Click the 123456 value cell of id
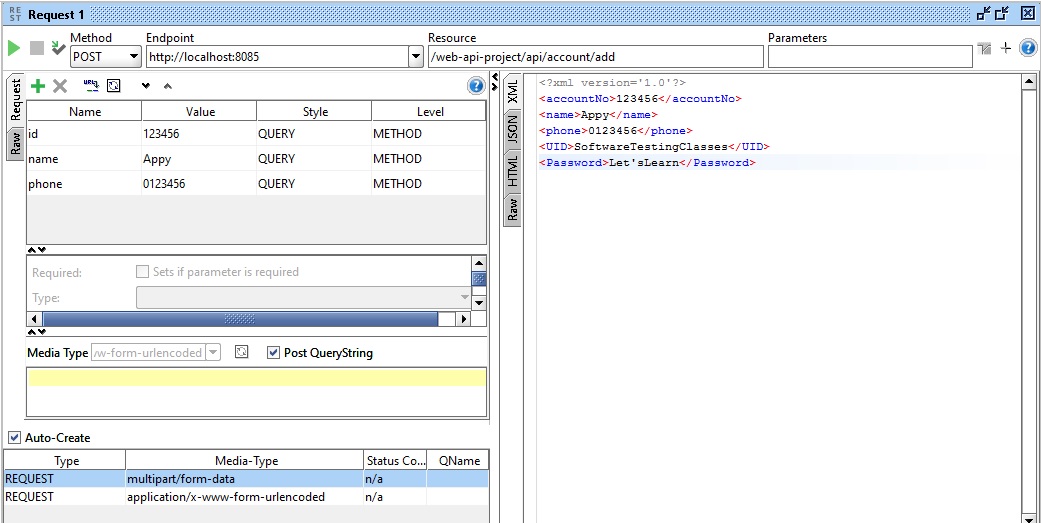The width and height of the screenshot is (1041, 523). click(x=200, y=133)
